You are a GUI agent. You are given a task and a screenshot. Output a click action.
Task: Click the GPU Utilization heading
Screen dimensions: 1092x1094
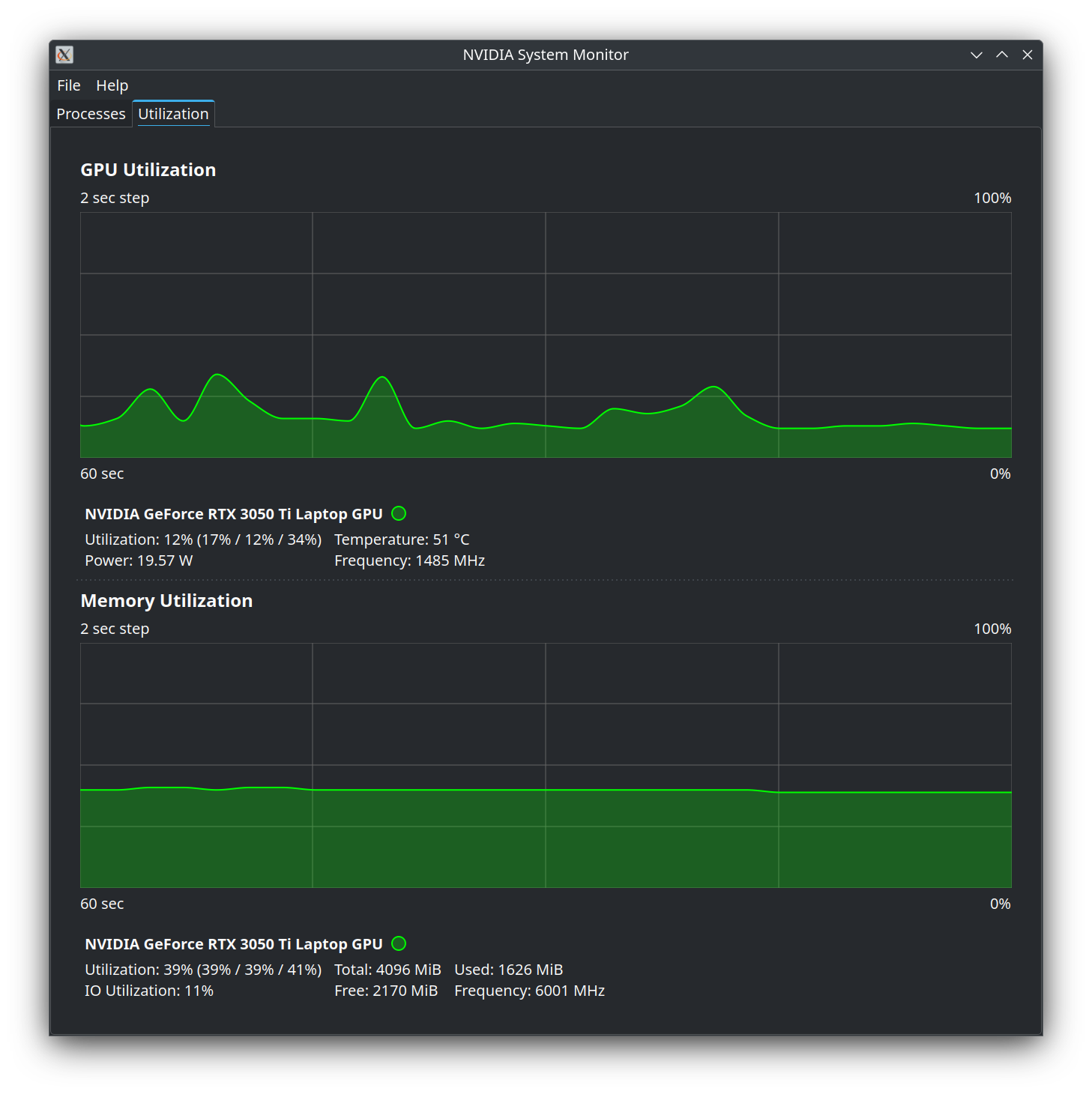click(148, 170)
